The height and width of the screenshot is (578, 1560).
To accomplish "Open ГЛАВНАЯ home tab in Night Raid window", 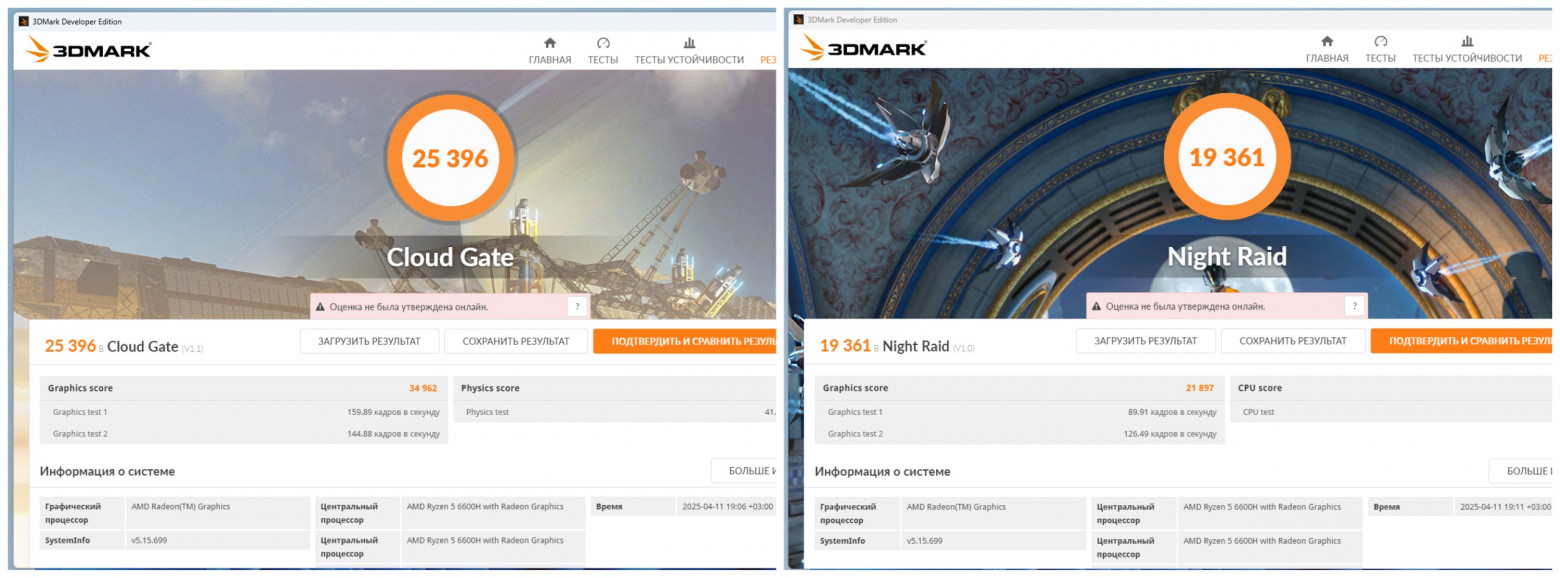I will [1327, 51].
